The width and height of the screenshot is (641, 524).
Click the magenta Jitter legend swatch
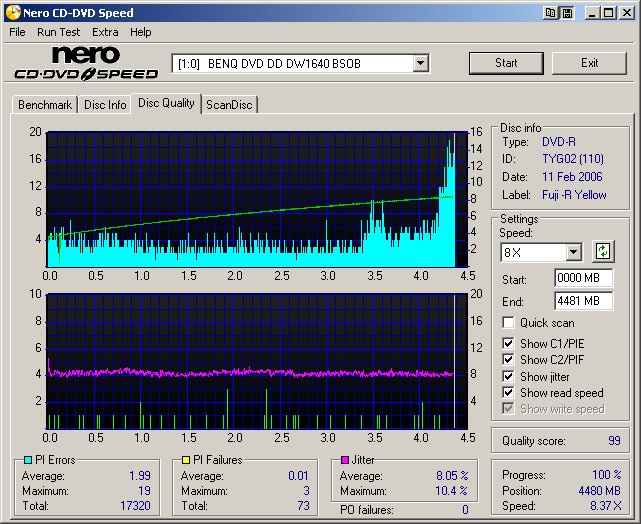pos(345,460)
